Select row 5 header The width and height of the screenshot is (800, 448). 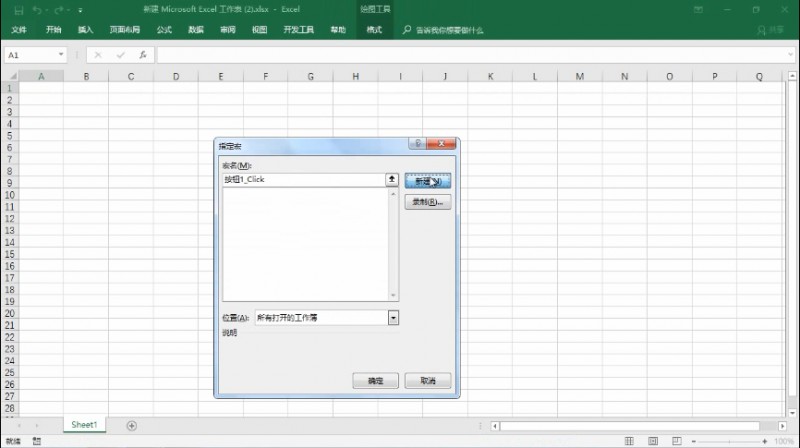point(10,136)
